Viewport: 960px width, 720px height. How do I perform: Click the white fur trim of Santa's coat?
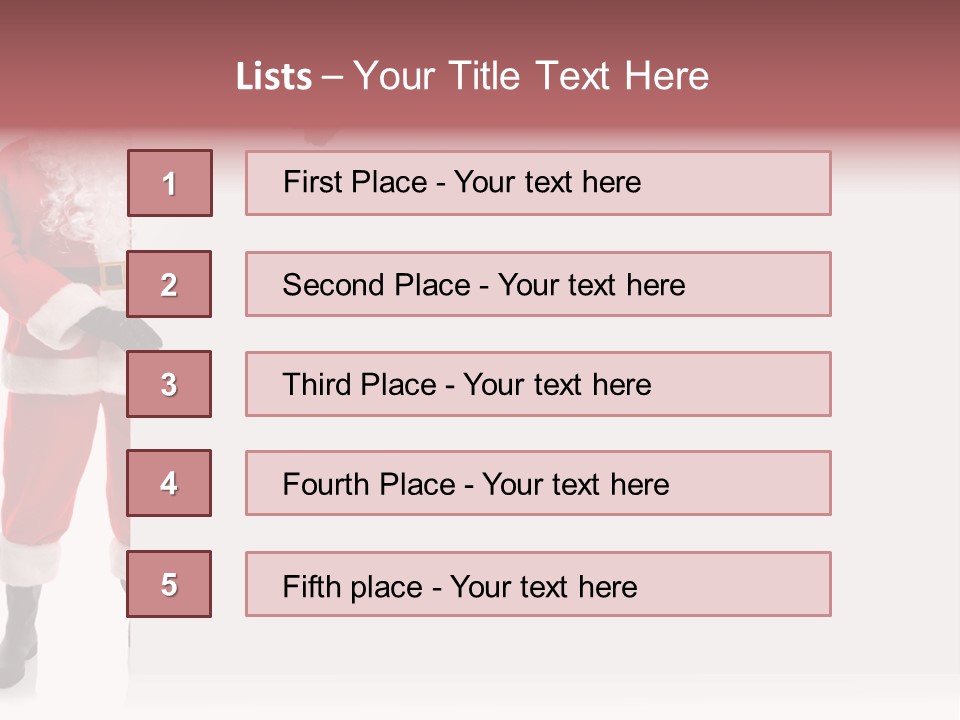60,372
